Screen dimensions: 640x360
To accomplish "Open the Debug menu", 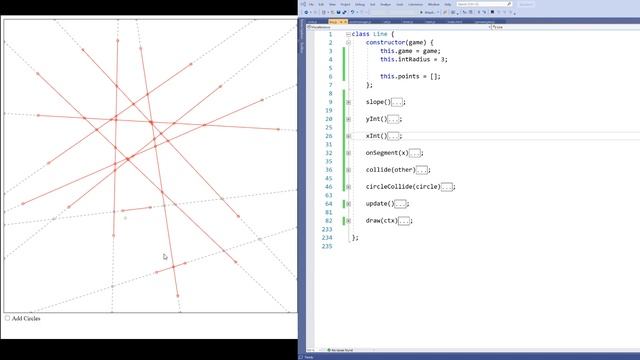I will (360, 4).
